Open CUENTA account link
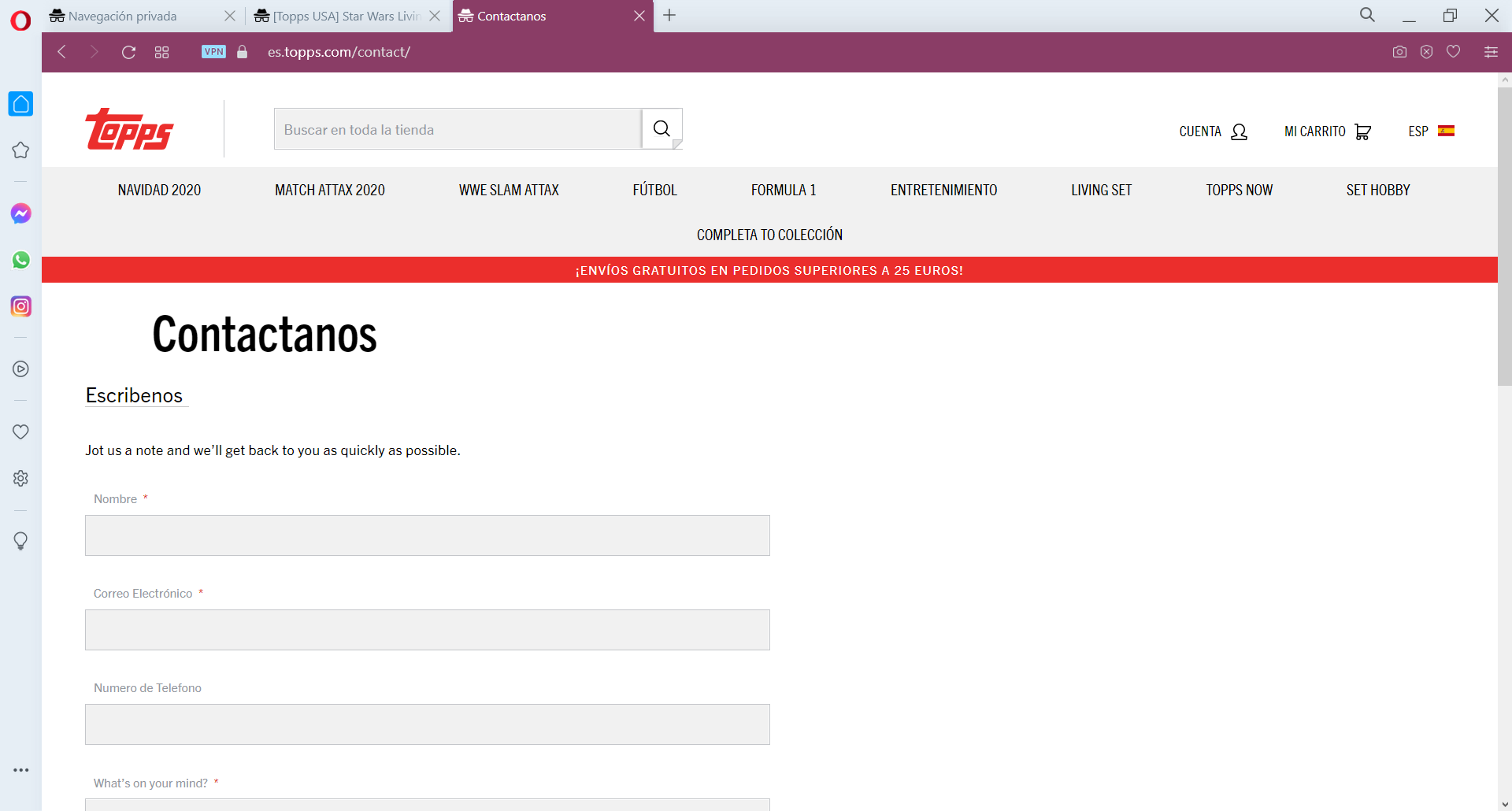The width and height of the screenshot is (1512, 811). tap(1213, 131)
